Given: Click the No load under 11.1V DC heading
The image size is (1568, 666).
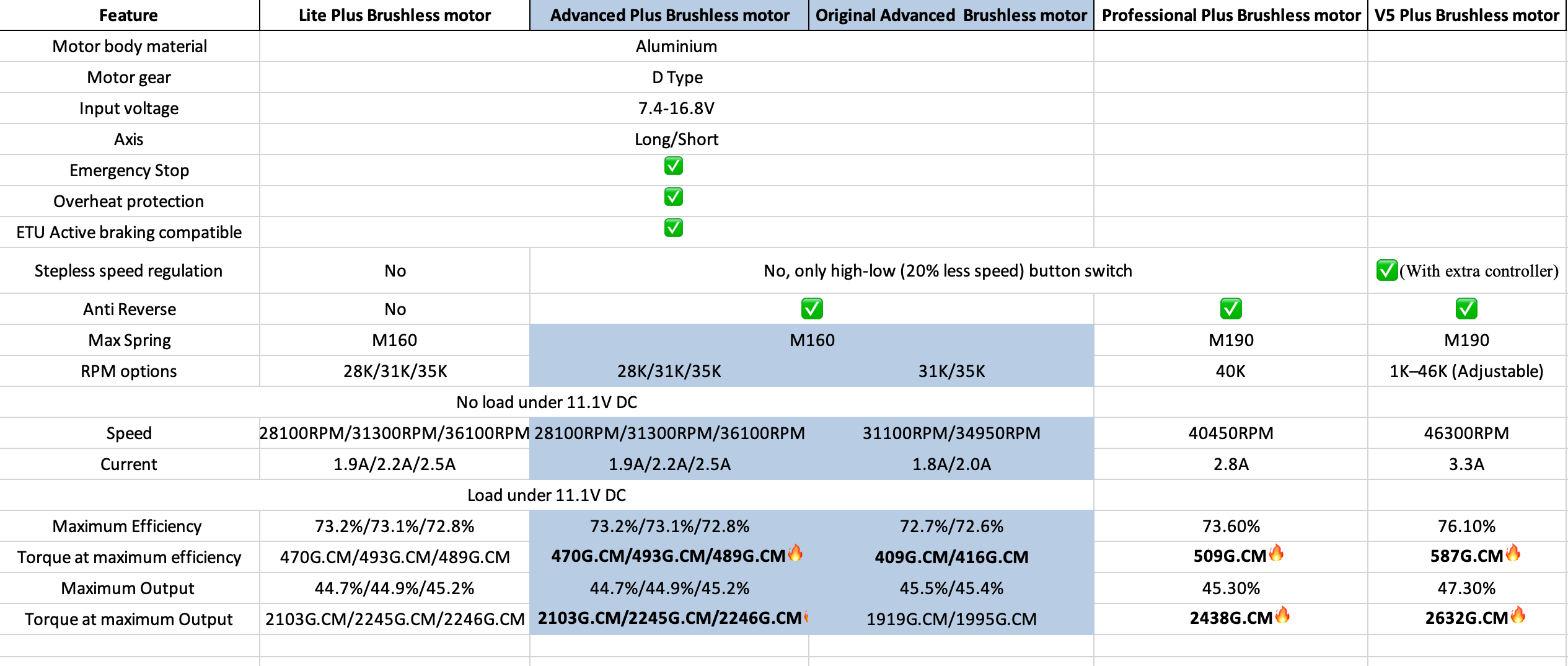Looking at the screenshot, I should click(547, 402).
